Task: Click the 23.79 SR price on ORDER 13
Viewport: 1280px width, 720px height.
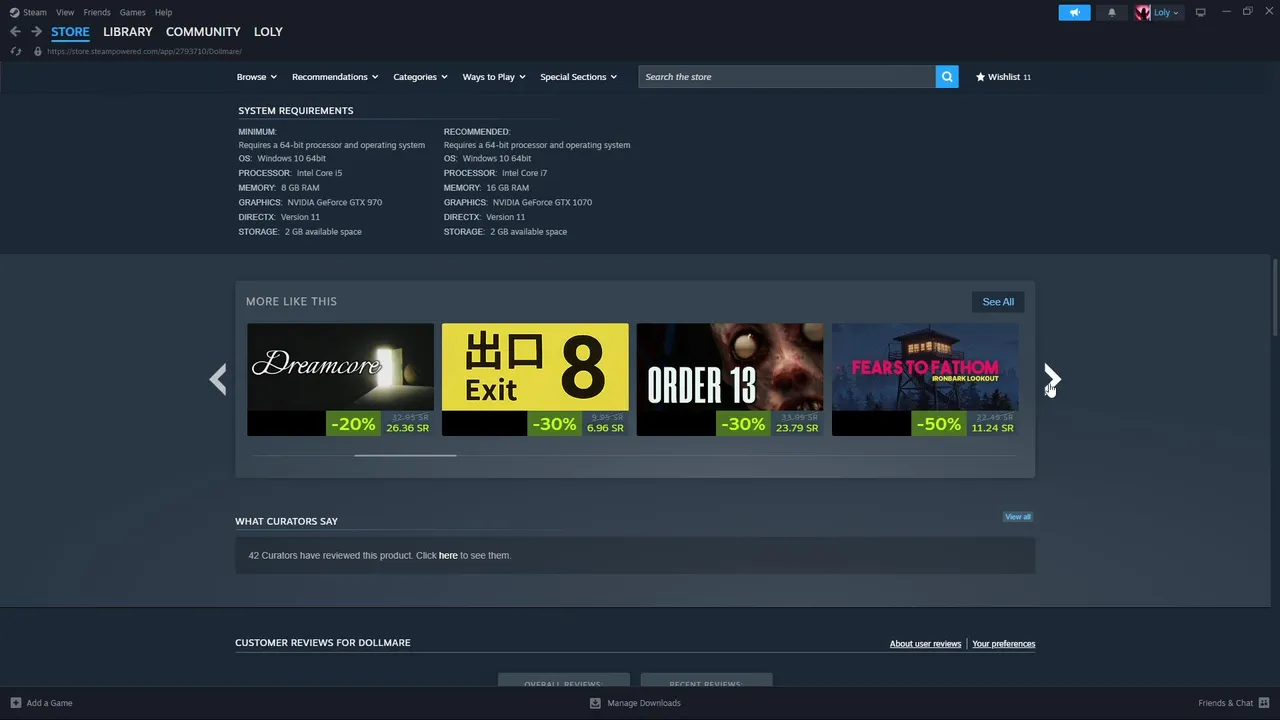Action: [797, 428]
